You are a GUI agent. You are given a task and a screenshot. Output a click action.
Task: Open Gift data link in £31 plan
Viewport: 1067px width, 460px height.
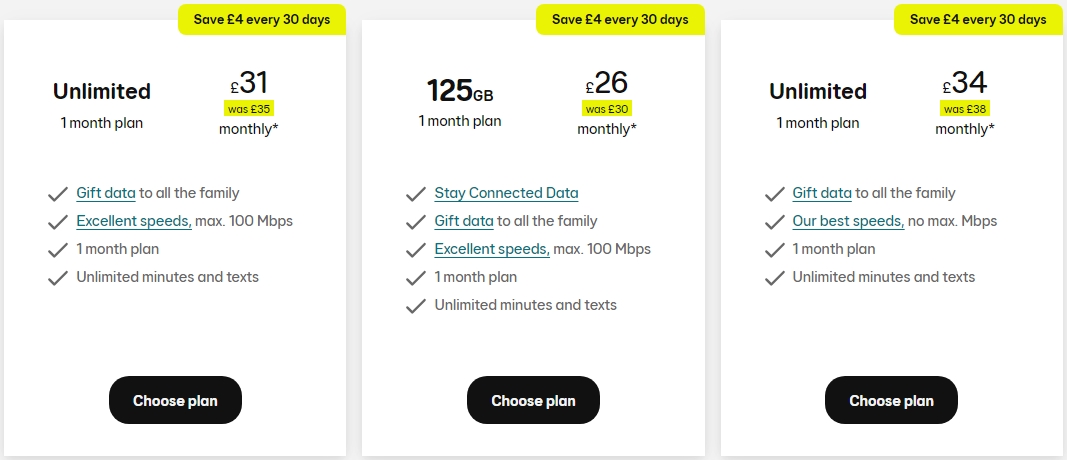(x=105, y=193)
